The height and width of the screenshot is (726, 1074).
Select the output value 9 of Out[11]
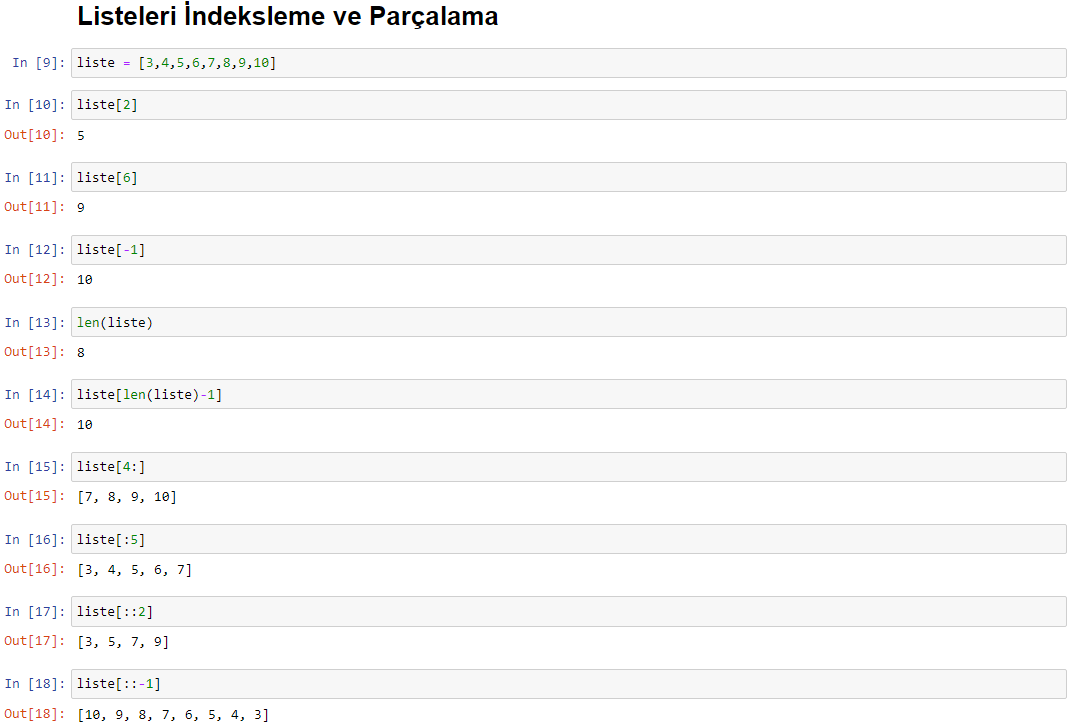[81, 208]
